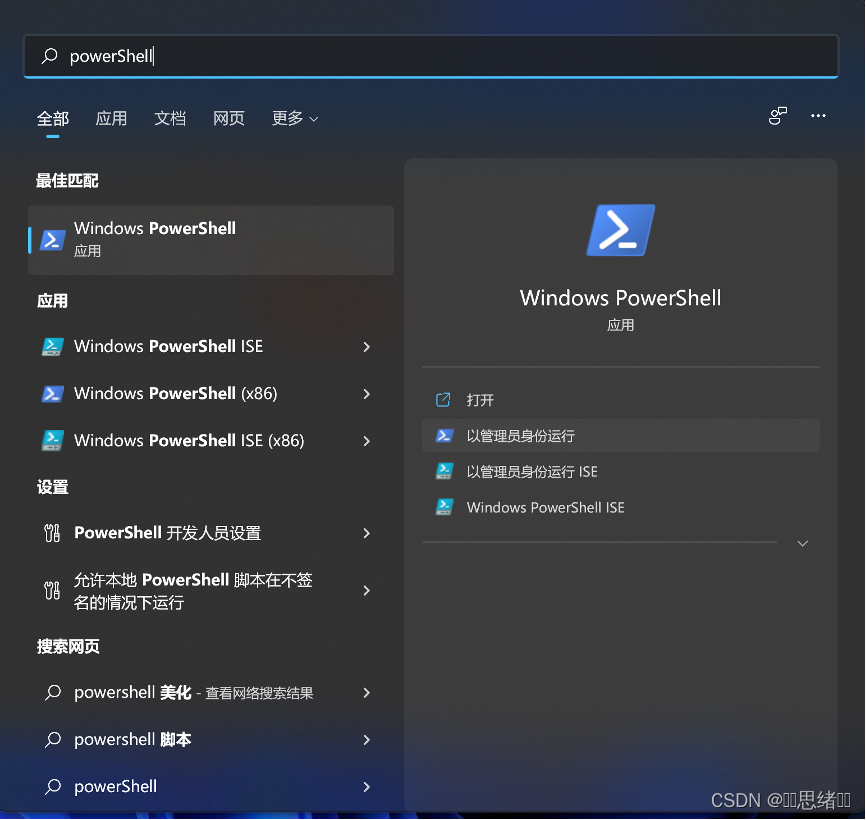The height and width of the screenshot is (820, 866).
Task: Click search icon beside powershell 脚本
Action: pyautogui.click(x=53, y=739)
